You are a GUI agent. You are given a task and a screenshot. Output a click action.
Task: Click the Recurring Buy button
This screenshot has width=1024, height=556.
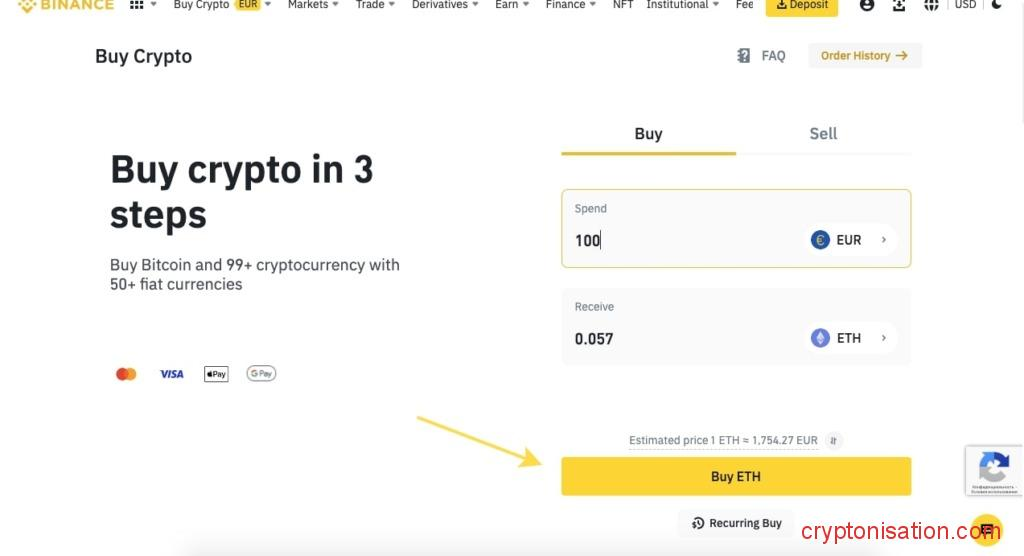coord(736,523)
